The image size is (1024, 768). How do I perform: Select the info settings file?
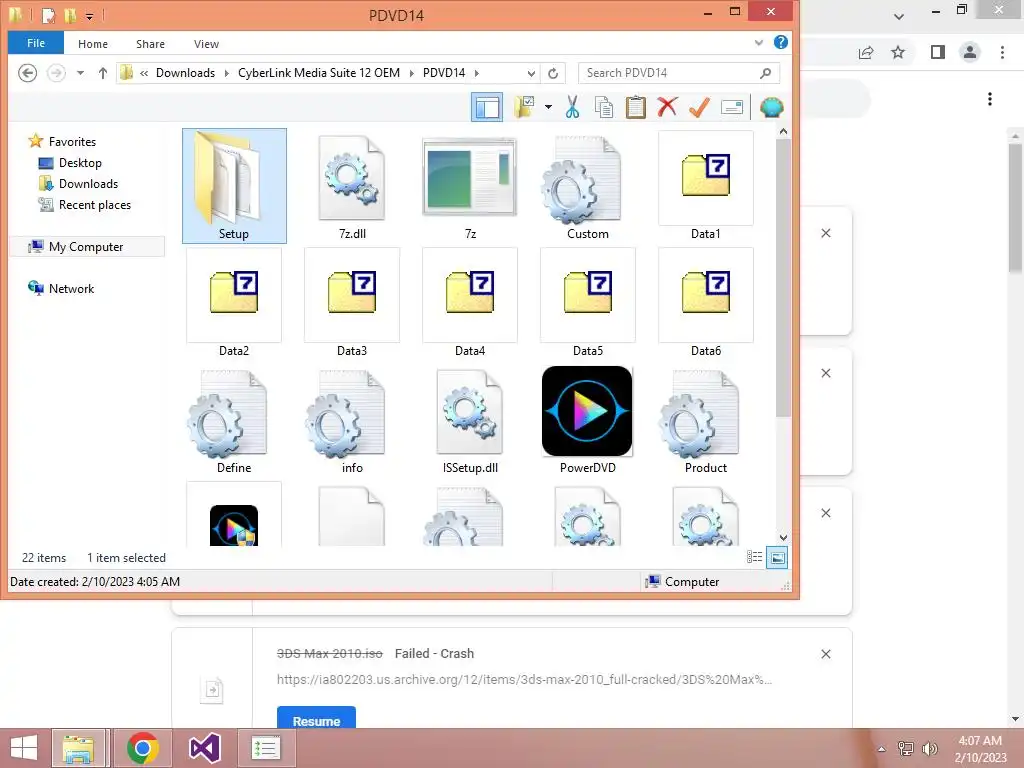tap(352, 421)
